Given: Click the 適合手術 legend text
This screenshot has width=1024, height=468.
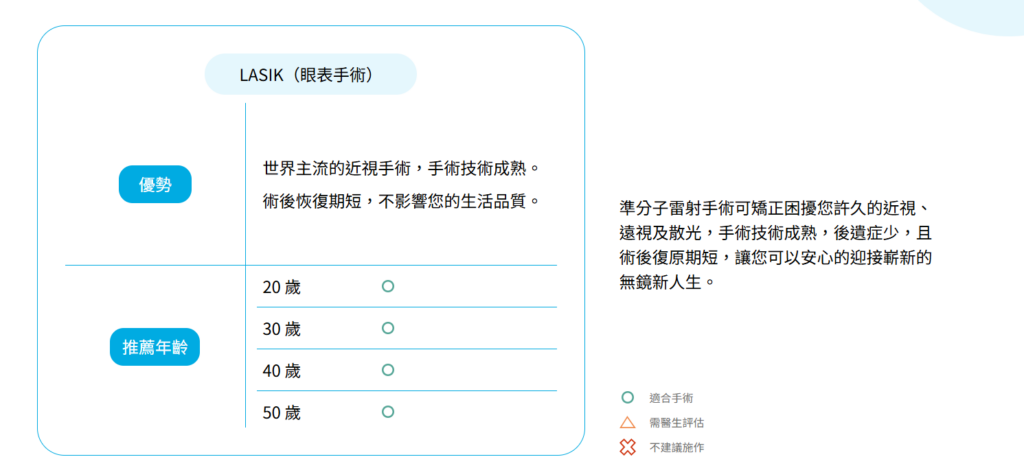Looking at the screenshot, I should (x=671, y=398).
